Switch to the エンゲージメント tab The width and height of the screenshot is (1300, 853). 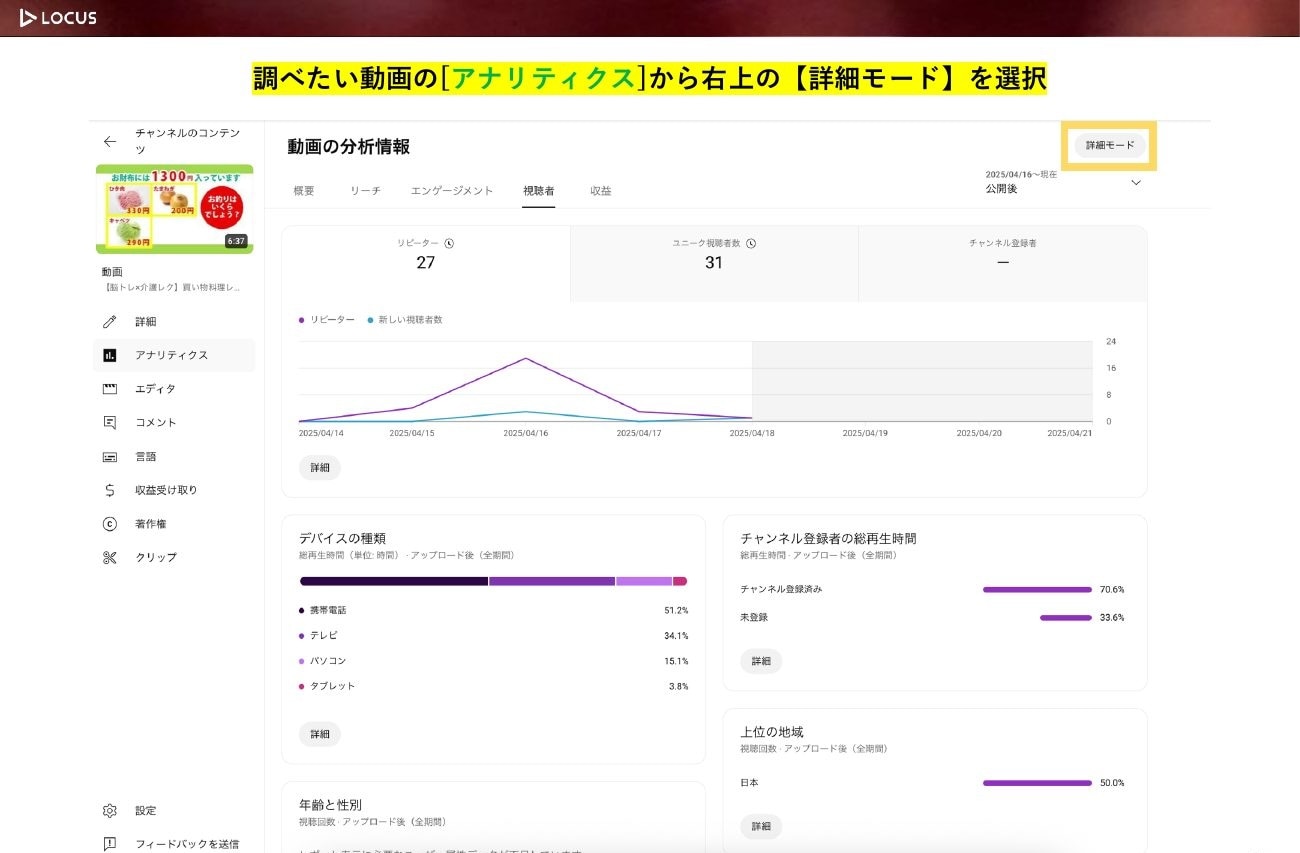[452, 191]
